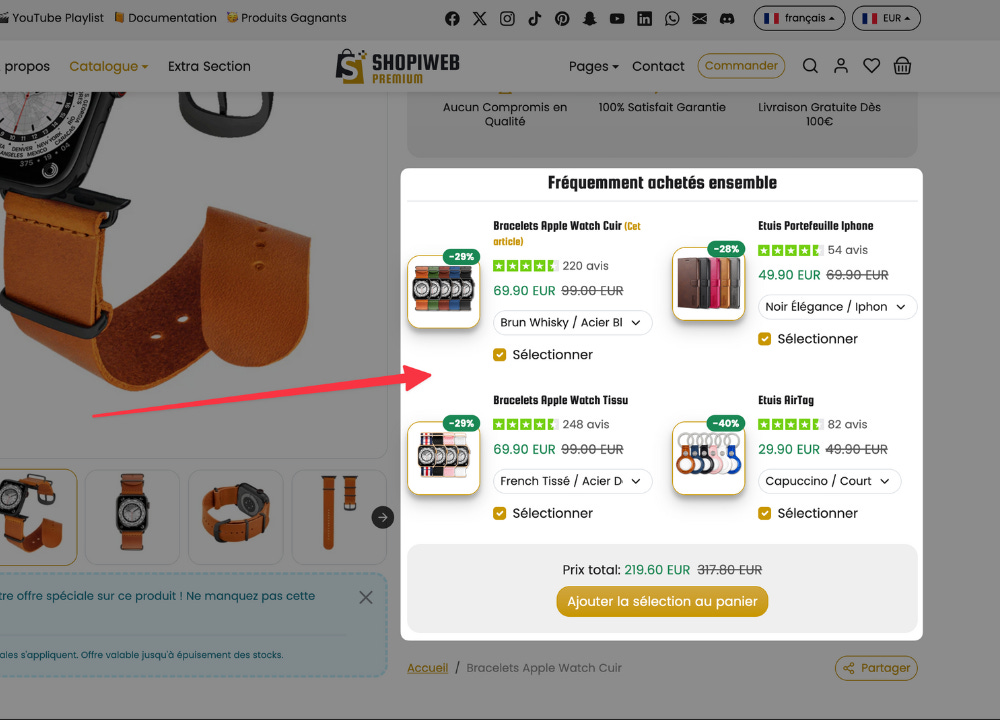Toggle Sélectionner for Bracelets Apple Watch Tissu
The height and width of the screenshot is (720, 1000).
point(499,513)
